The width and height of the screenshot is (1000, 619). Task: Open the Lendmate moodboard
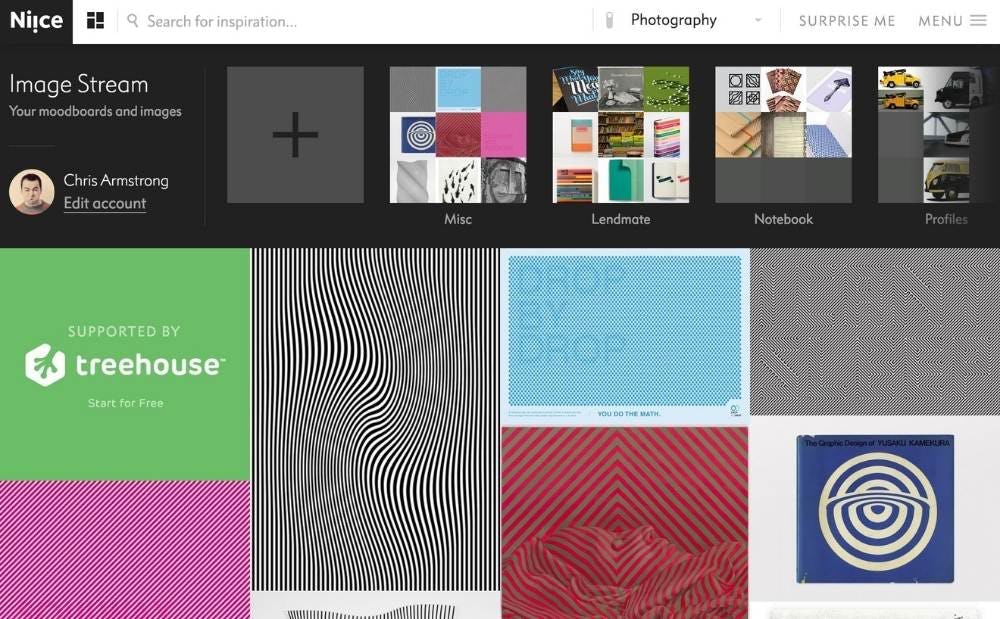coord(621,135)
